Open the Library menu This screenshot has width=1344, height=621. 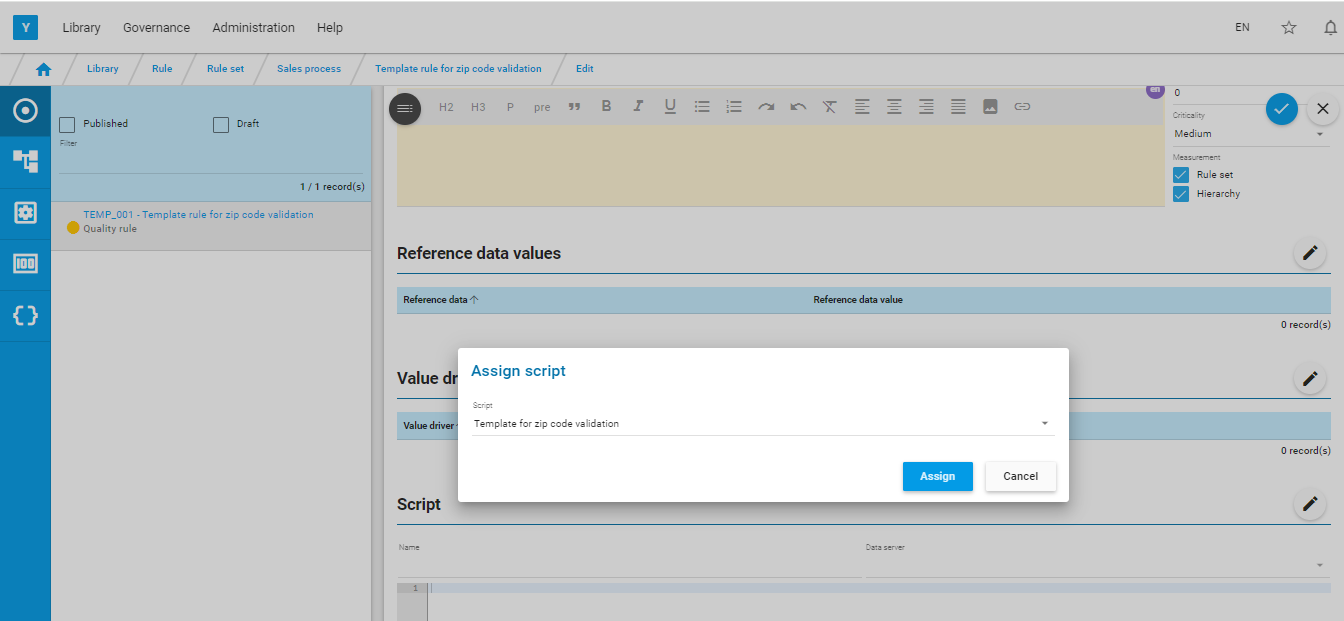pos(81,28)
